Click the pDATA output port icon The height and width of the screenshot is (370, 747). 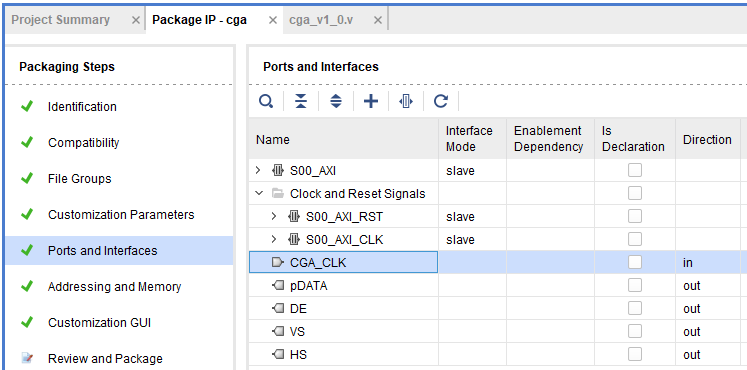click(278, 286)
